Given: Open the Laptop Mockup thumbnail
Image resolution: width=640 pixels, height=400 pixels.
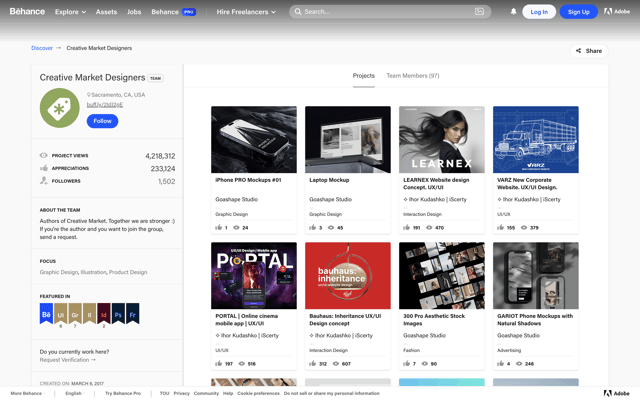Looking at the screenshot, I should point(348,140).
